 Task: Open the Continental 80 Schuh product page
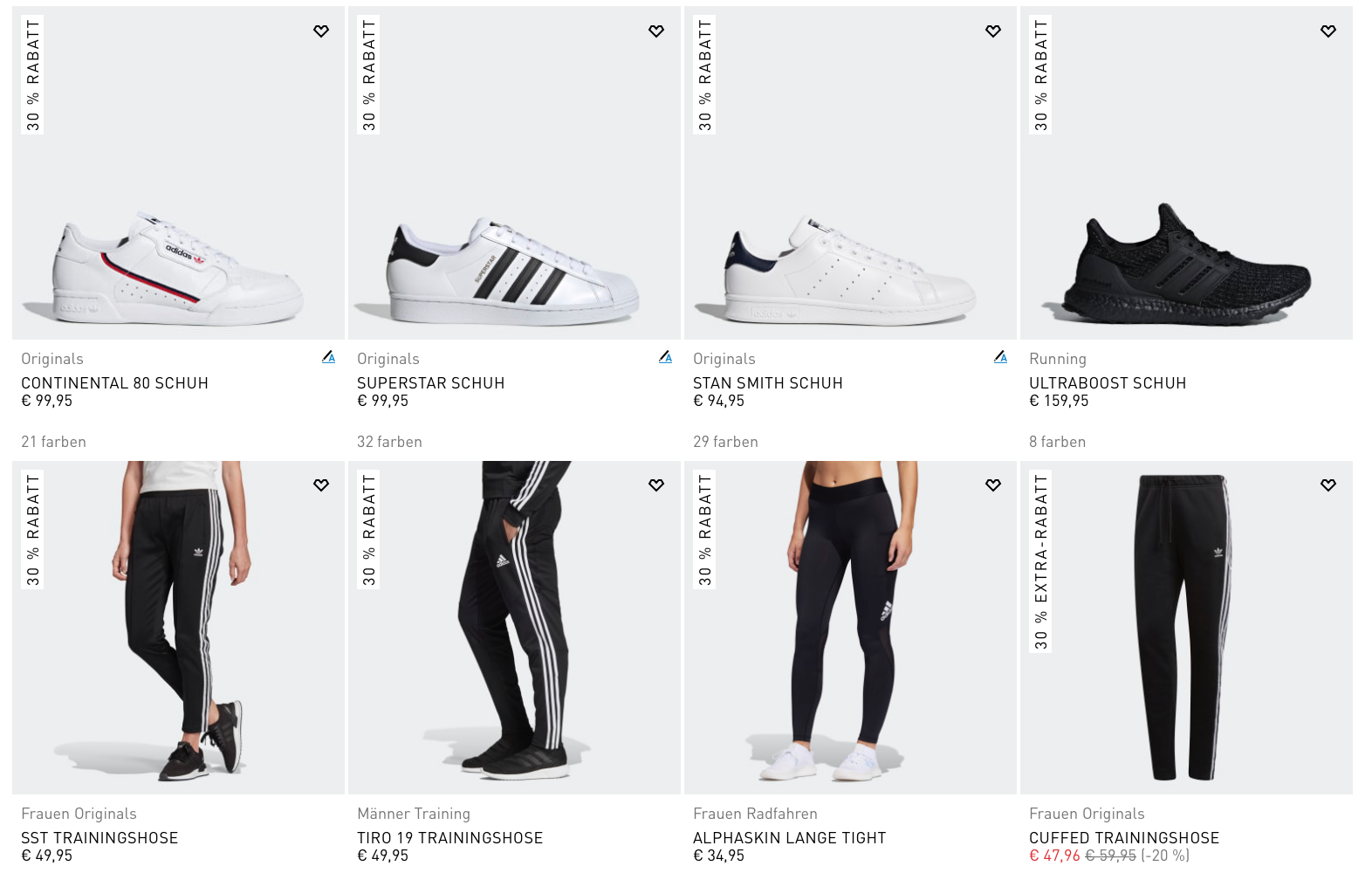pos(113,382)
